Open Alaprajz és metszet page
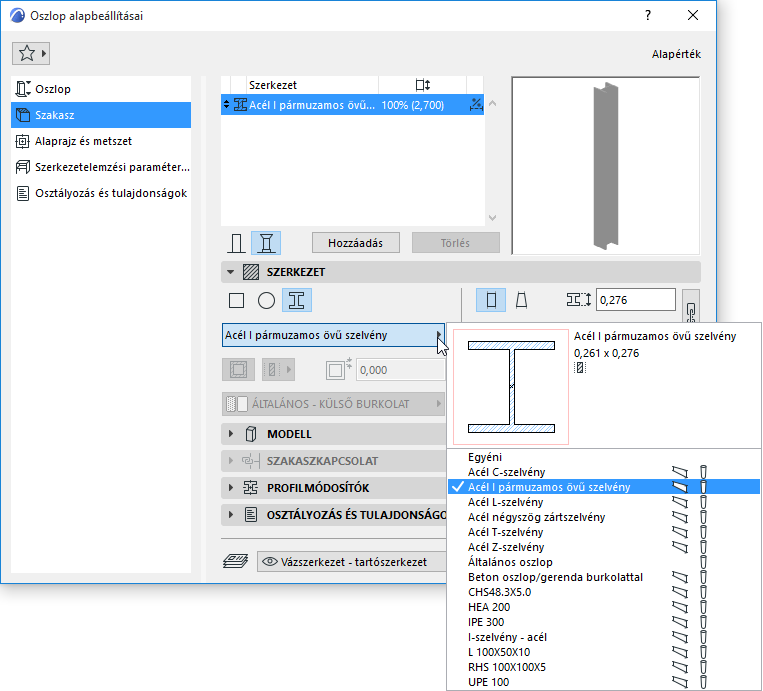The image size is (763, 691). click(x=101, y=141)
